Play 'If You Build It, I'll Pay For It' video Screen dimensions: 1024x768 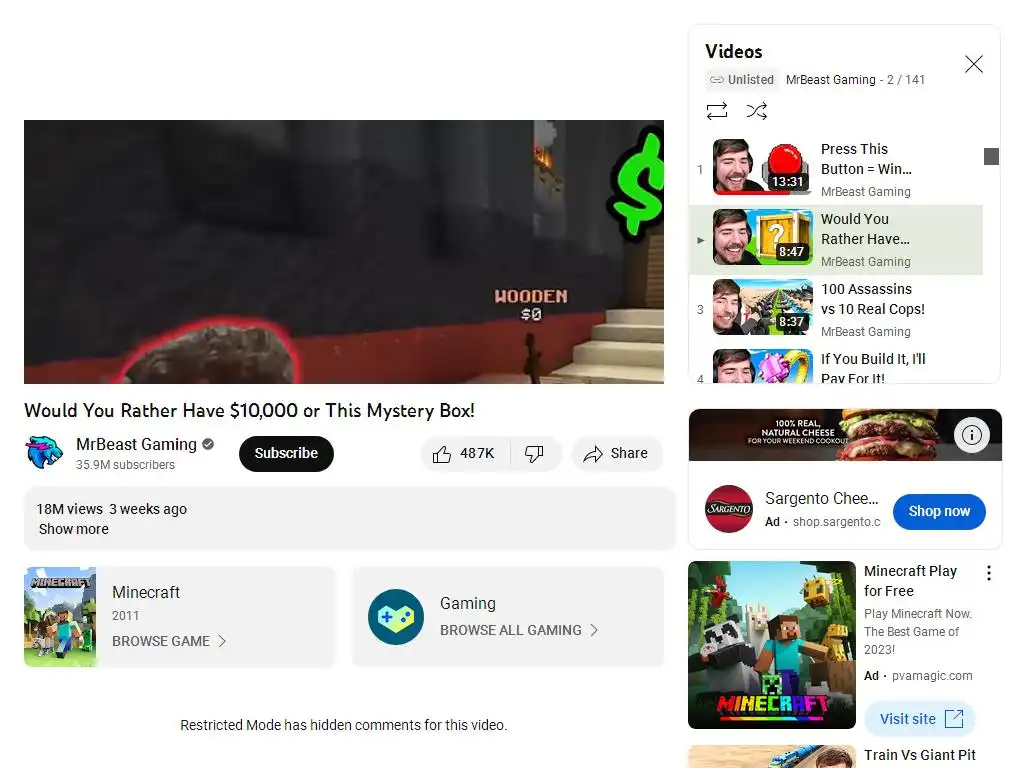tap(836, 366)
